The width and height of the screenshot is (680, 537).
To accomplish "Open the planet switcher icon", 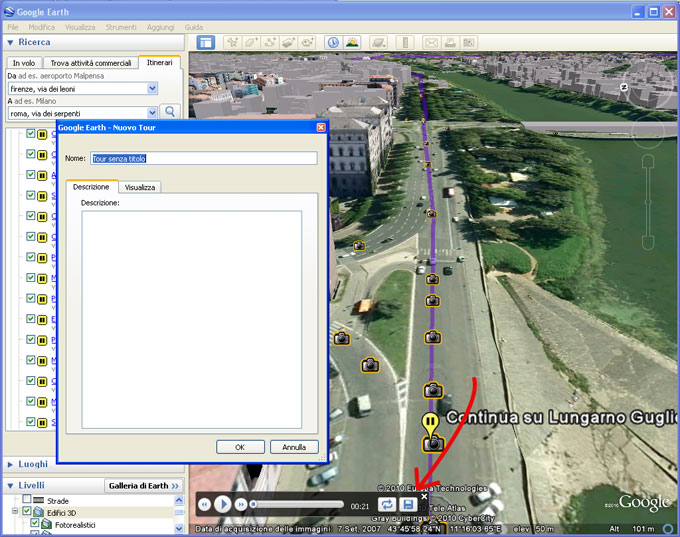I will [378, 43].
